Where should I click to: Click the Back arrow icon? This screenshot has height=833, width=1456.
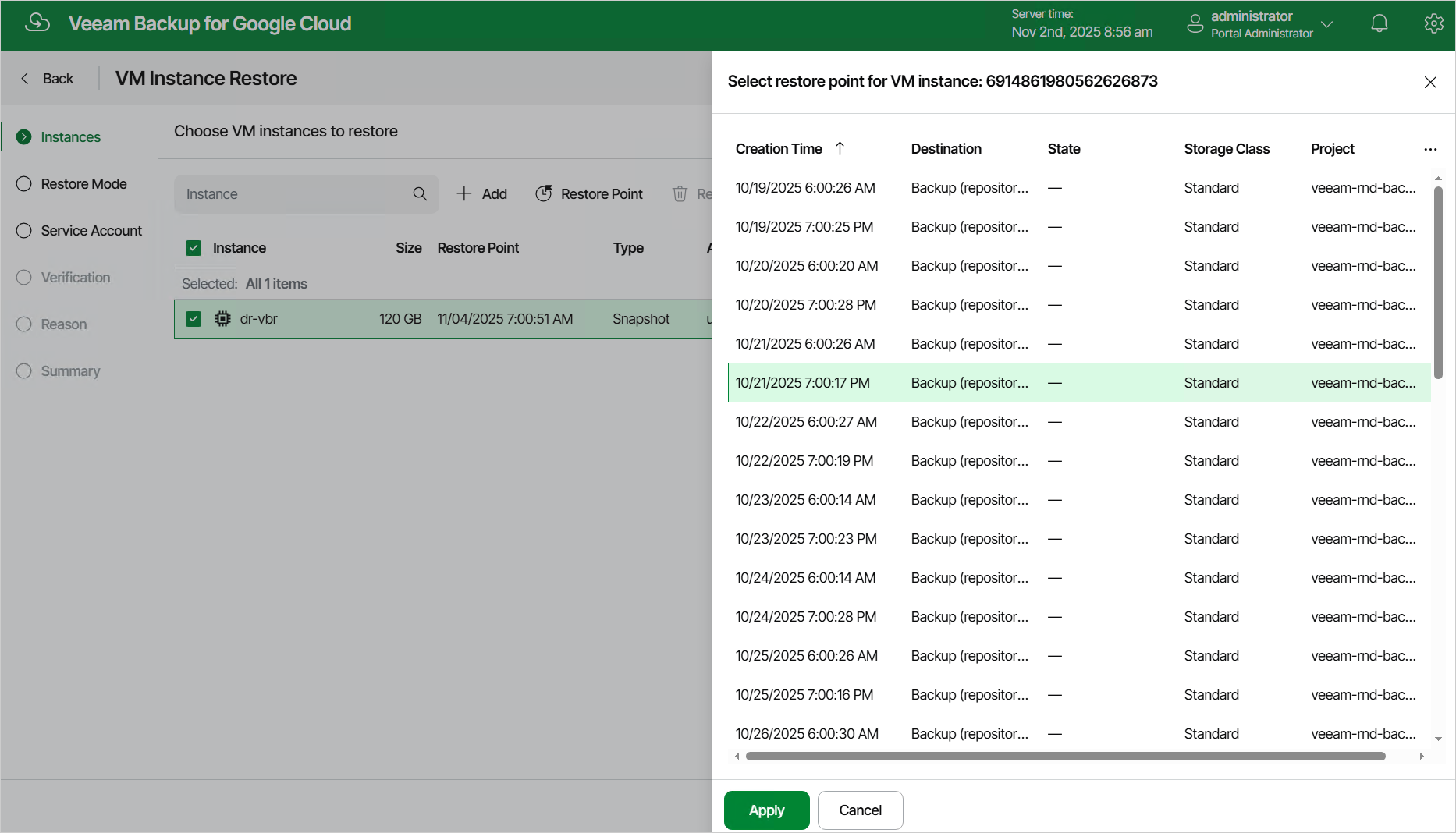pyautogui.click(x=25, y=78)
